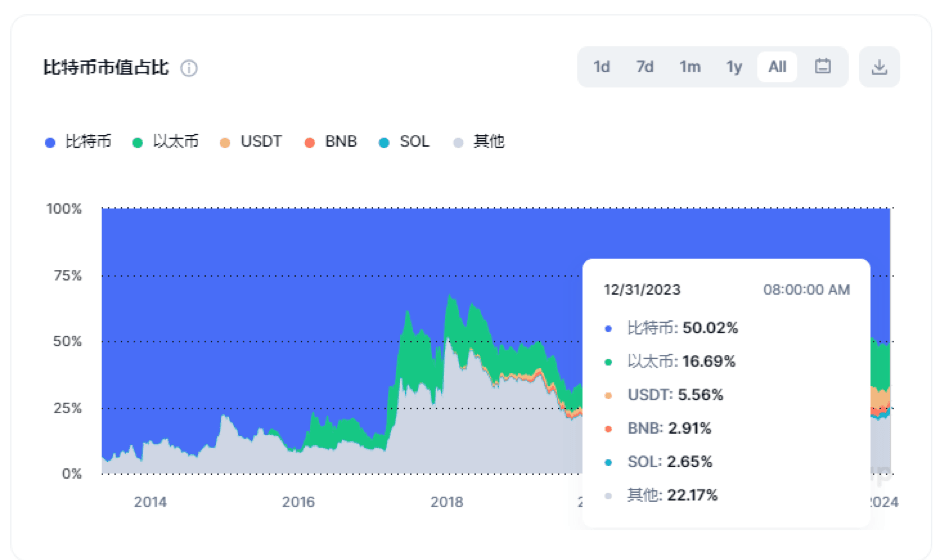Click the info icon beside 比特币市值占比 title
This screenshot has width=939, height=560.
tap(189, 68)
